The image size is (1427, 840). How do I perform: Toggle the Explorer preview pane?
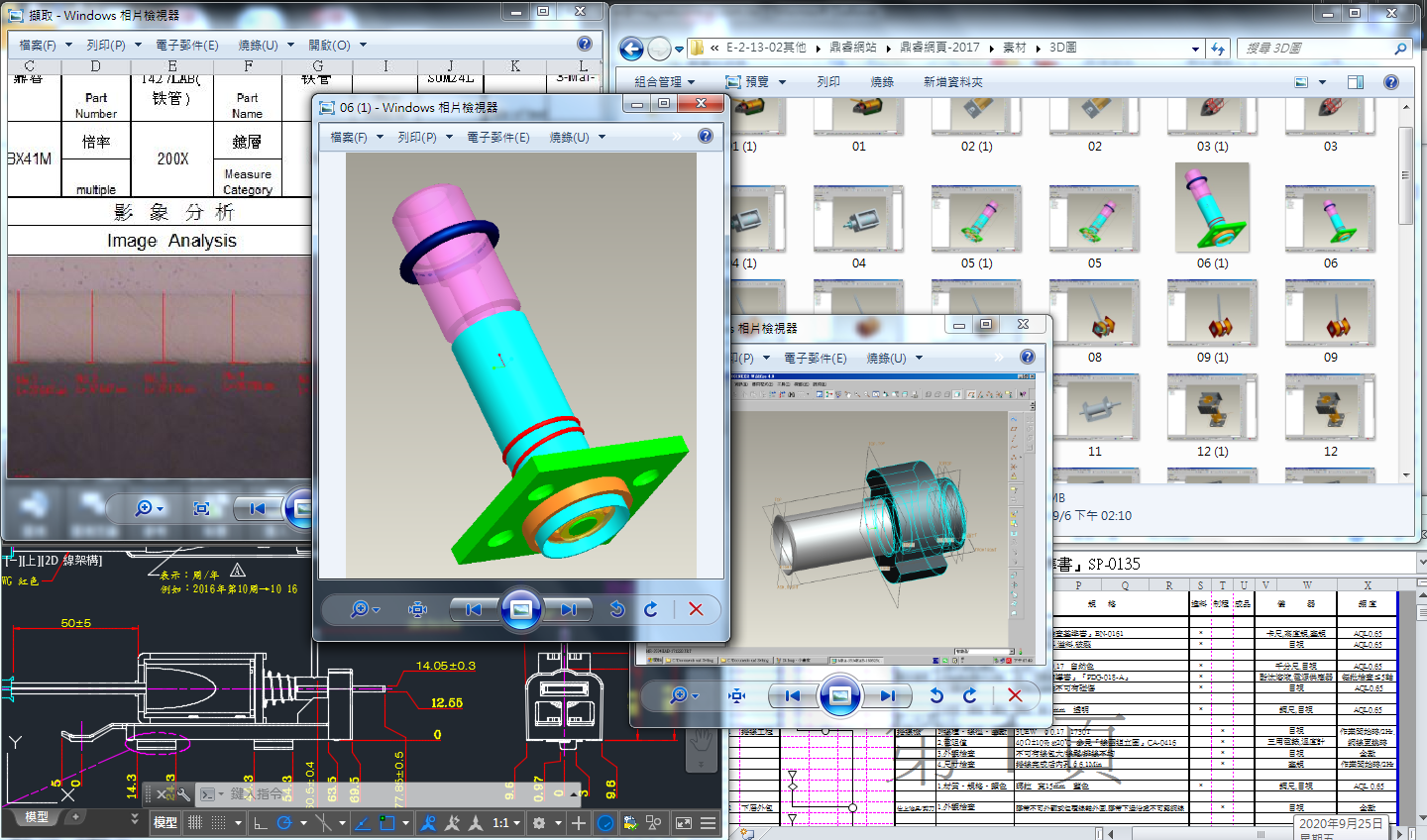pos(1356,82)
